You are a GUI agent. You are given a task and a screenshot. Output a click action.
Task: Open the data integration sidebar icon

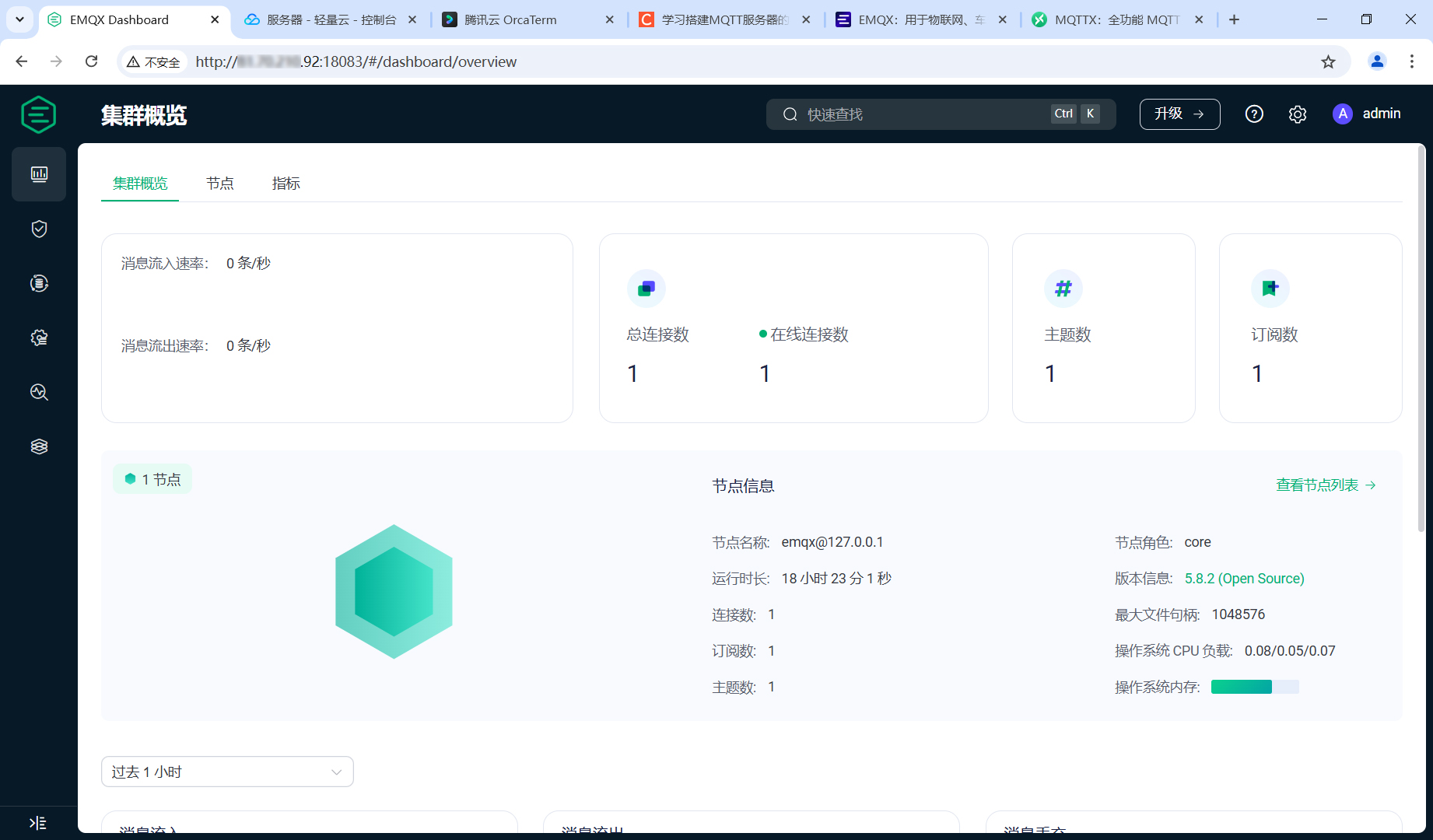[39, 283]
